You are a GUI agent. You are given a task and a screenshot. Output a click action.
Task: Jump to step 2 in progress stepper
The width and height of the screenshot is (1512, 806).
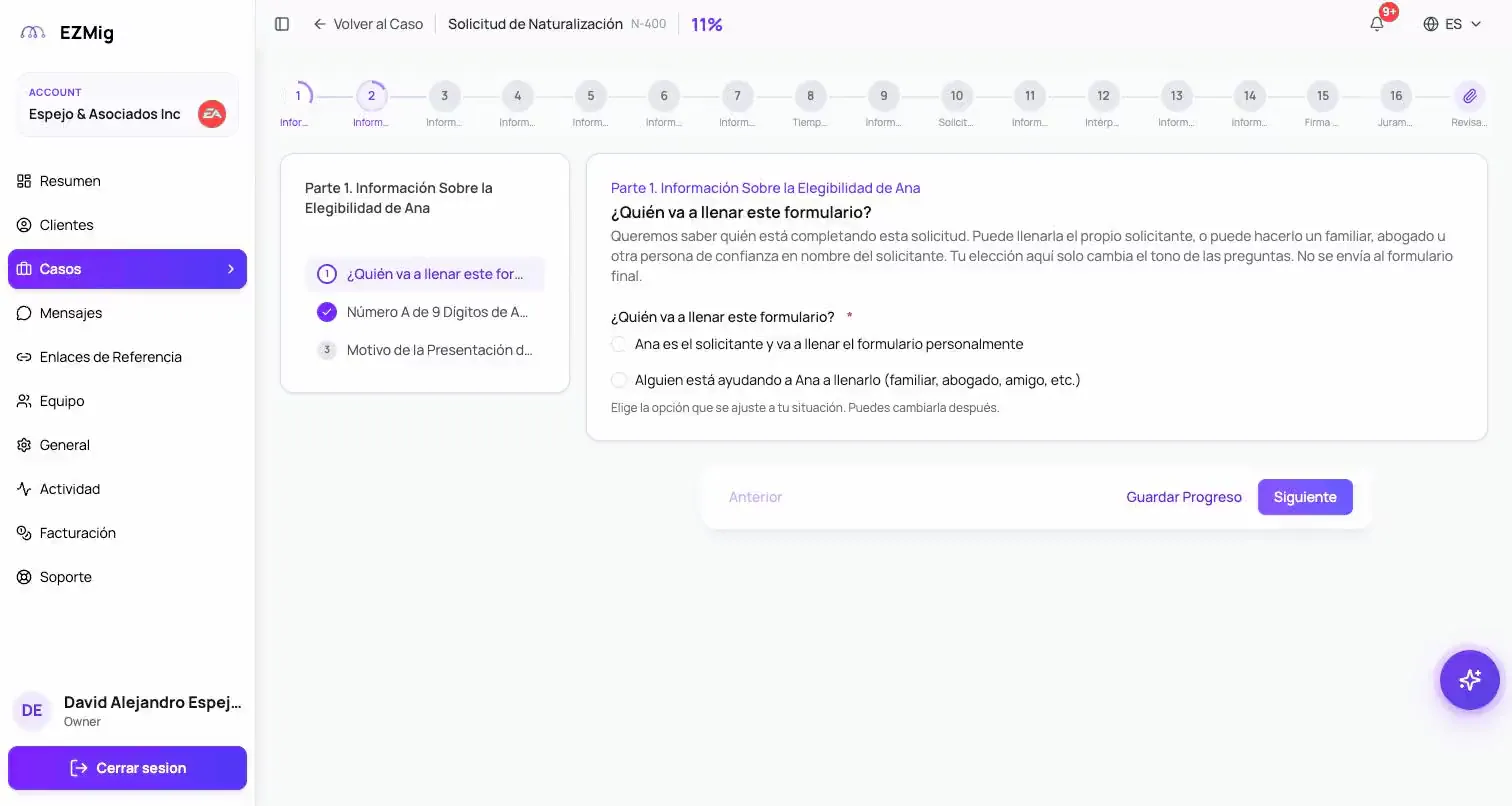(x=371, y=96)
